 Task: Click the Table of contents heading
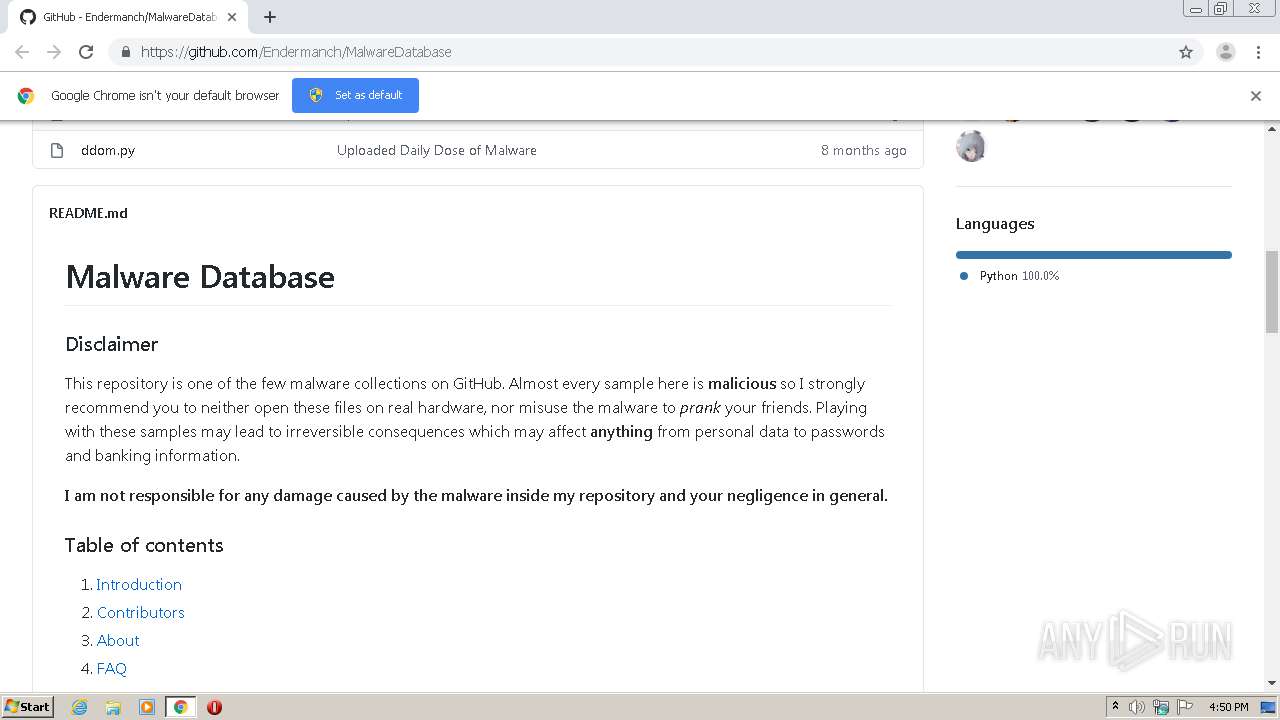144,545
